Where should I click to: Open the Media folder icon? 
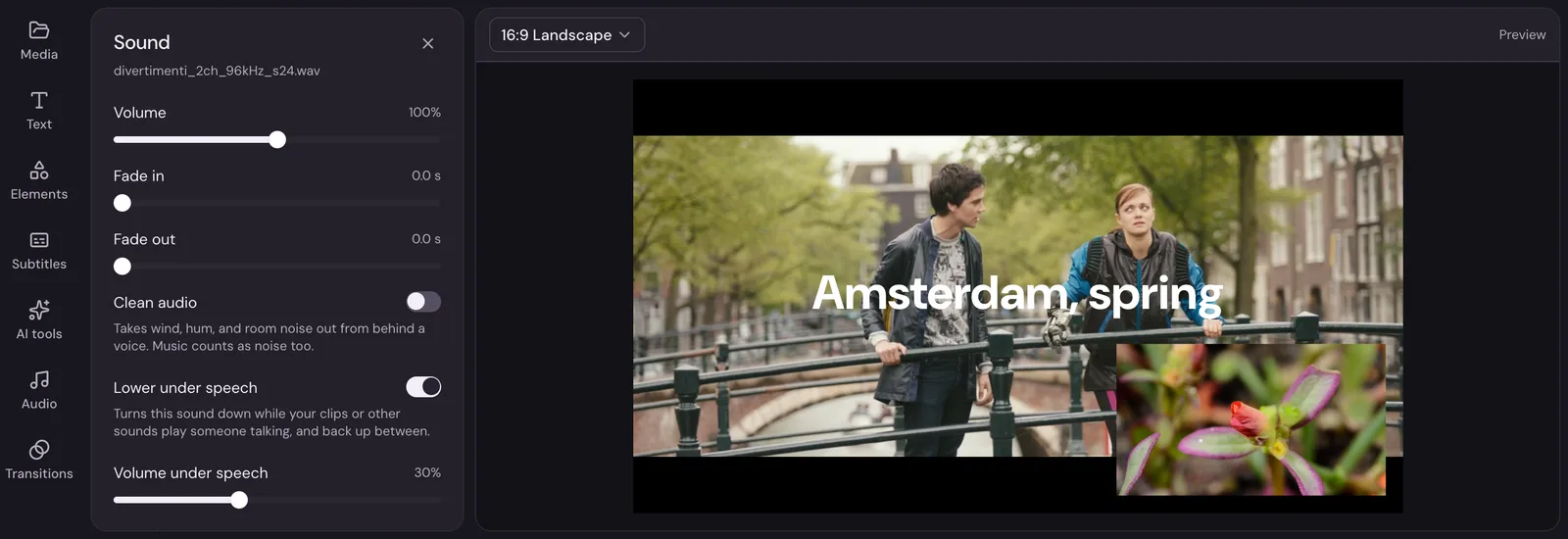coord(39,30)
